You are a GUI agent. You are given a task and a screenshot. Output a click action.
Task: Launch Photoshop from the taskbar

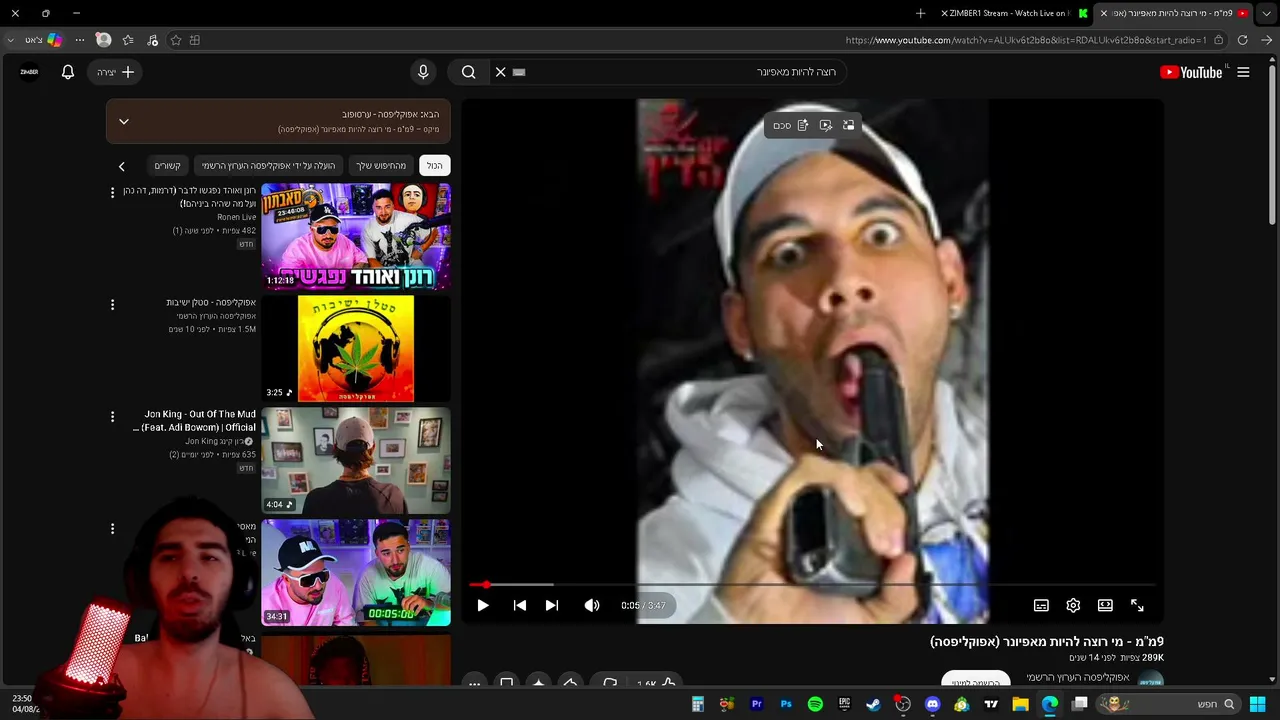(786, 704)
